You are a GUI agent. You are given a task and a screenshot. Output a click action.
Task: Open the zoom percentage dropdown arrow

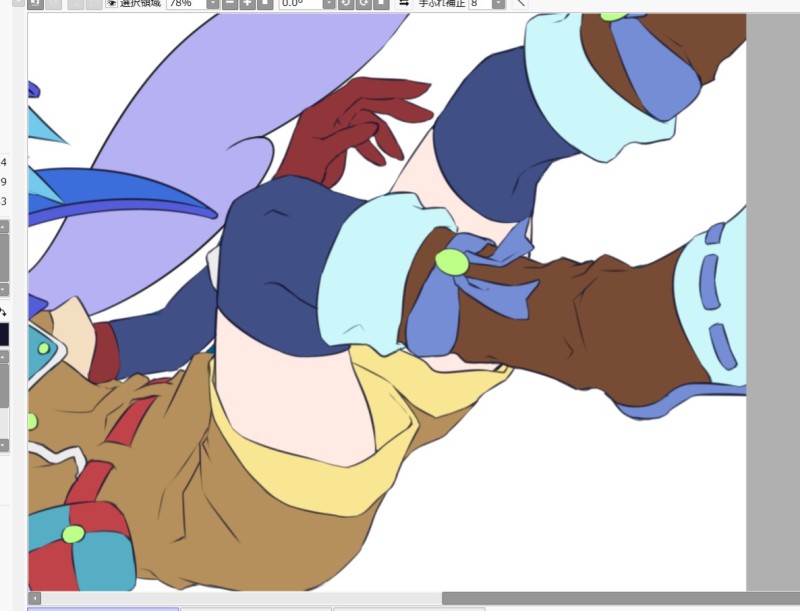(213, 4)
